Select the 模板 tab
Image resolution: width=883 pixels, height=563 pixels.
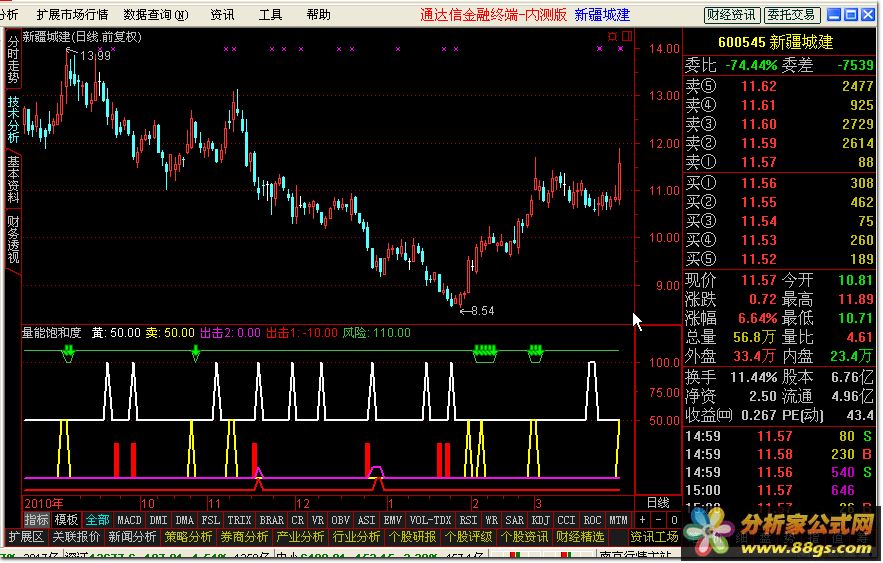tap(66, 520)
